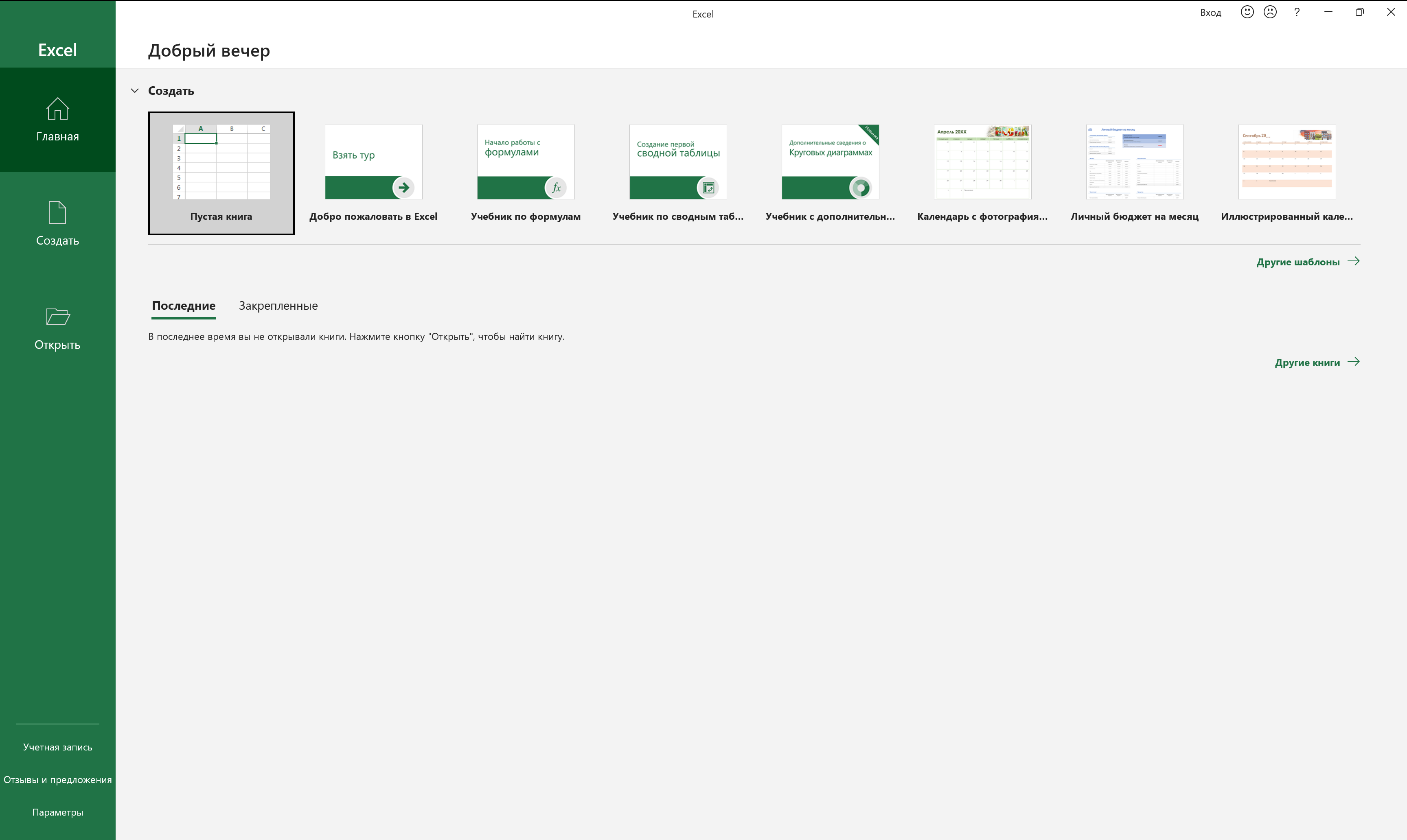Click the arrow next to Другие шаблоны
1407x840 pixels.
1353,261
